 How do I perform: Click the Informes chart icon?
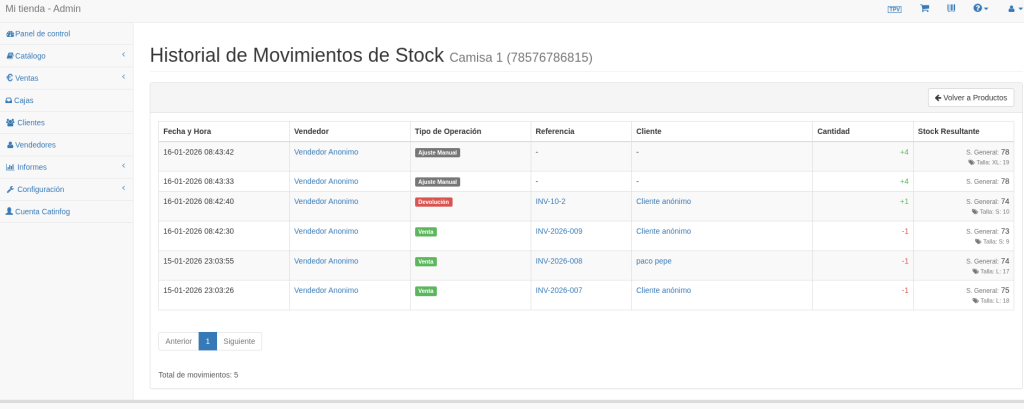click(x=10, y=167)
